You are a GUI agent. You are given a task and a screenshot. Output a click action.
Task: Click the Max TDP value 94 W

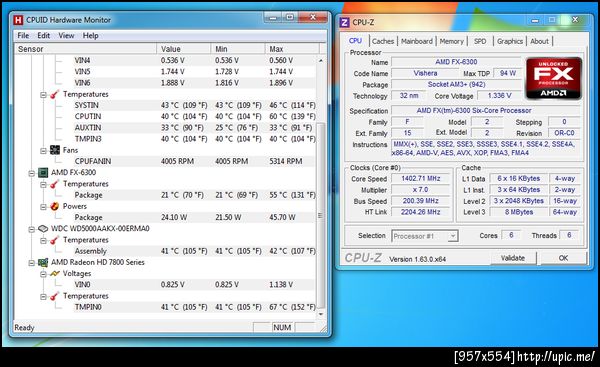pos(507,73)
